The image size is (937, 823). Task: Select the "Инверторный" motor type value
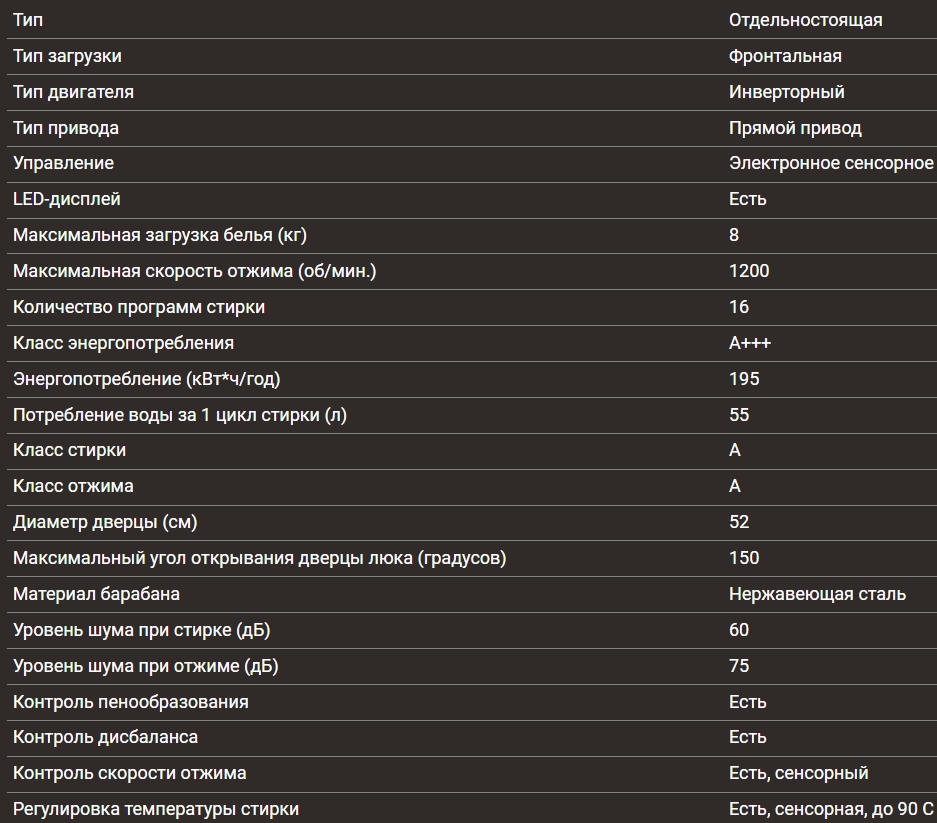(x=786, y=92)
